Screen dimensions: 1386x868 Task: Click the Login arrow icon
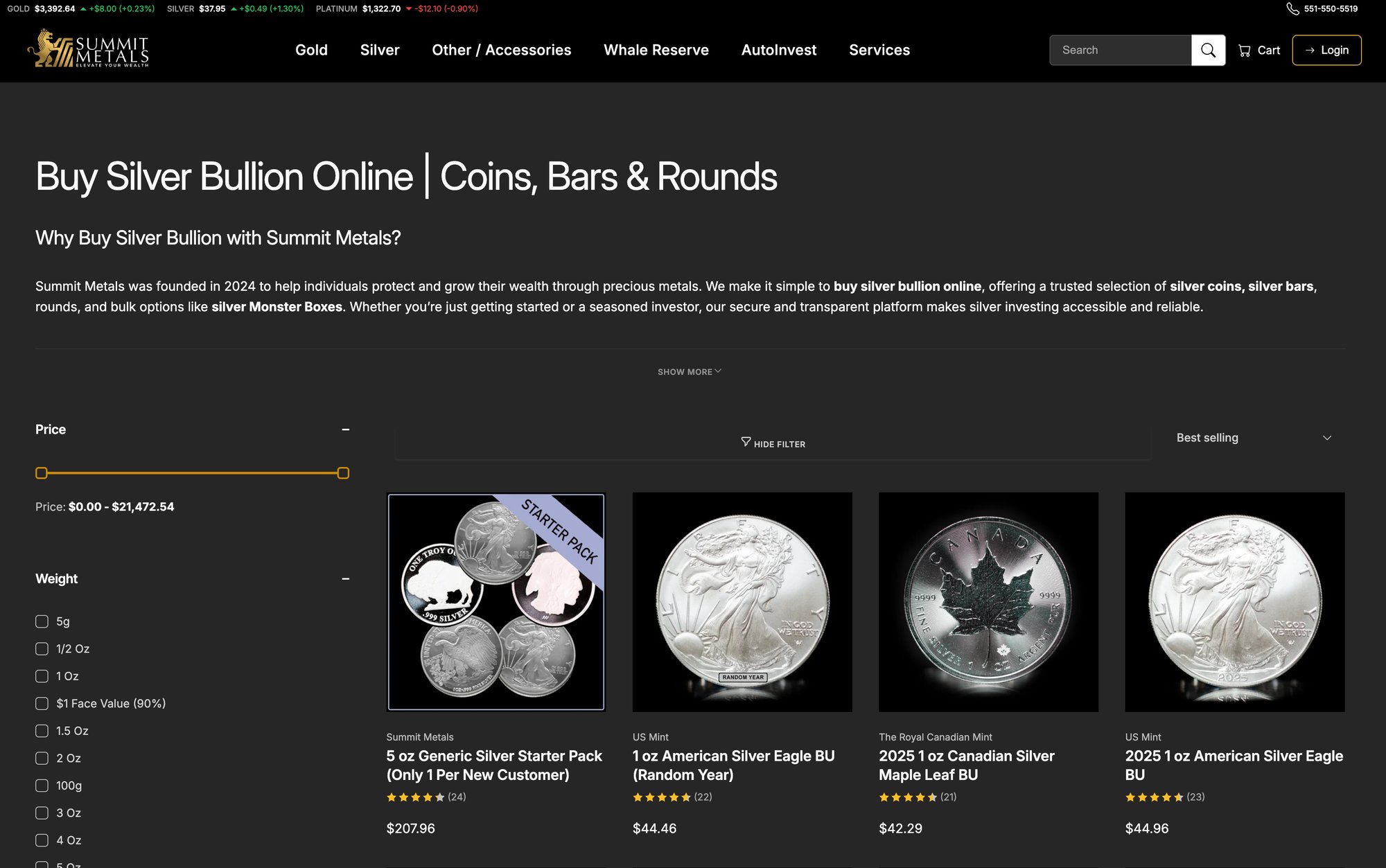pyautogui.click(x=1310, y=51)
